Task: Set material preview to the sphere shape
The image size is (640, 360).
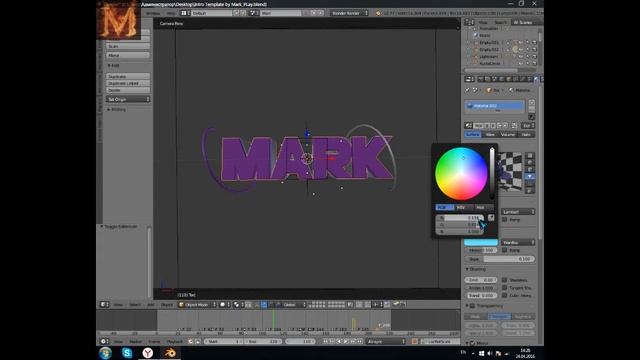Action: (530, 162)
